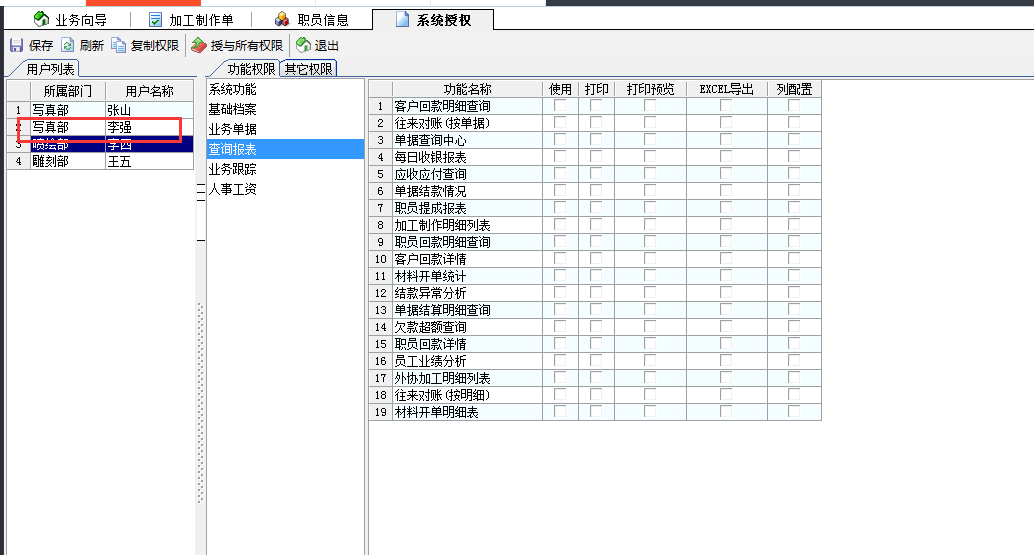Click the 授与所有权限 button label
The width and height of the screenshot is (1034, 555).
247,45
